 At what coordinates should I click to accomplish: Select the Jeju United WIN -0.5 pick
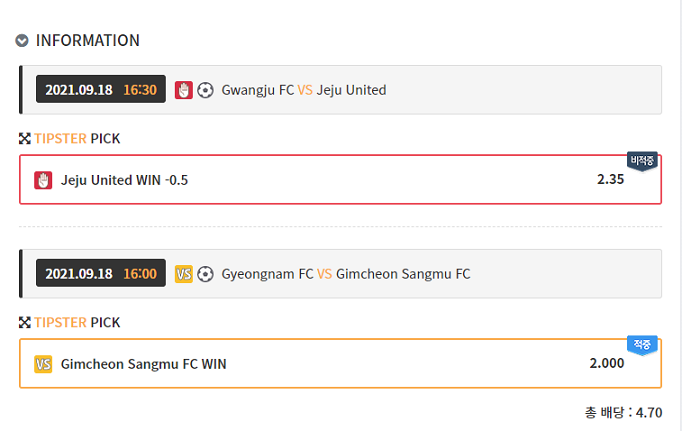tap(125, 180)
